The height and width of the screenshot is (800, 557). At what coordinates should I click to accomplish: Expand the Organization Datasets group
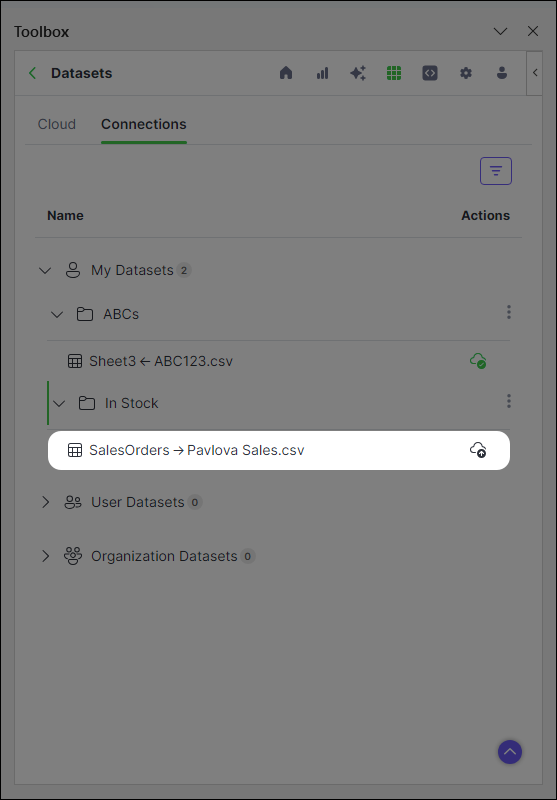click(x=45, y=556)
